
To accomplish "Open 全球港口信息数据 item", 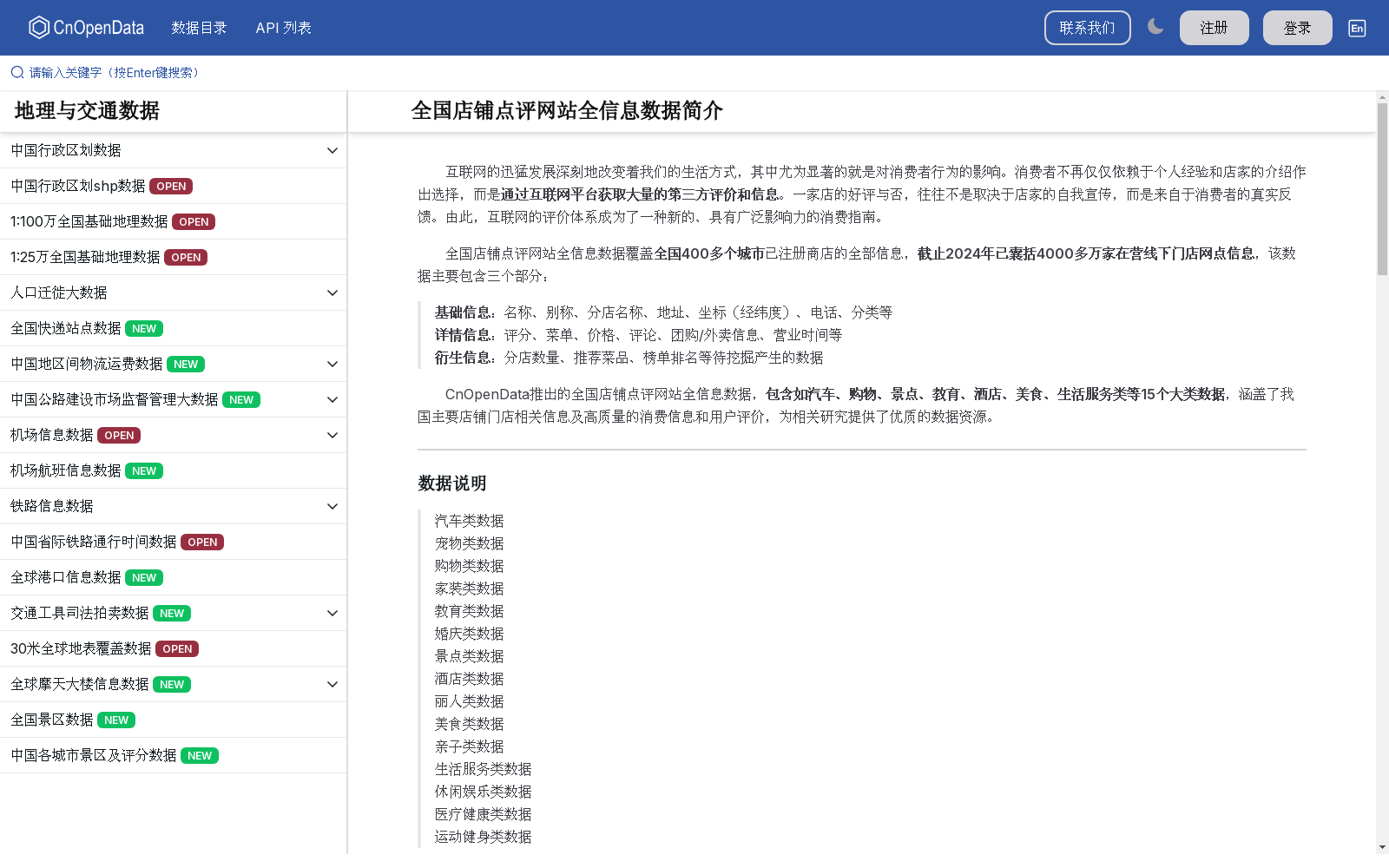I will (x=173, y=577).
